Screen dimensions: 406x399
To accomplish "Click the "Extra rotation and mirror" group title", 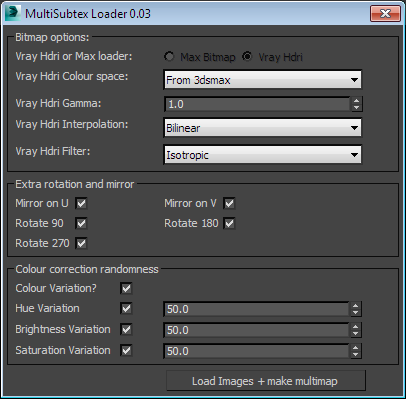I will click(75, 184).
